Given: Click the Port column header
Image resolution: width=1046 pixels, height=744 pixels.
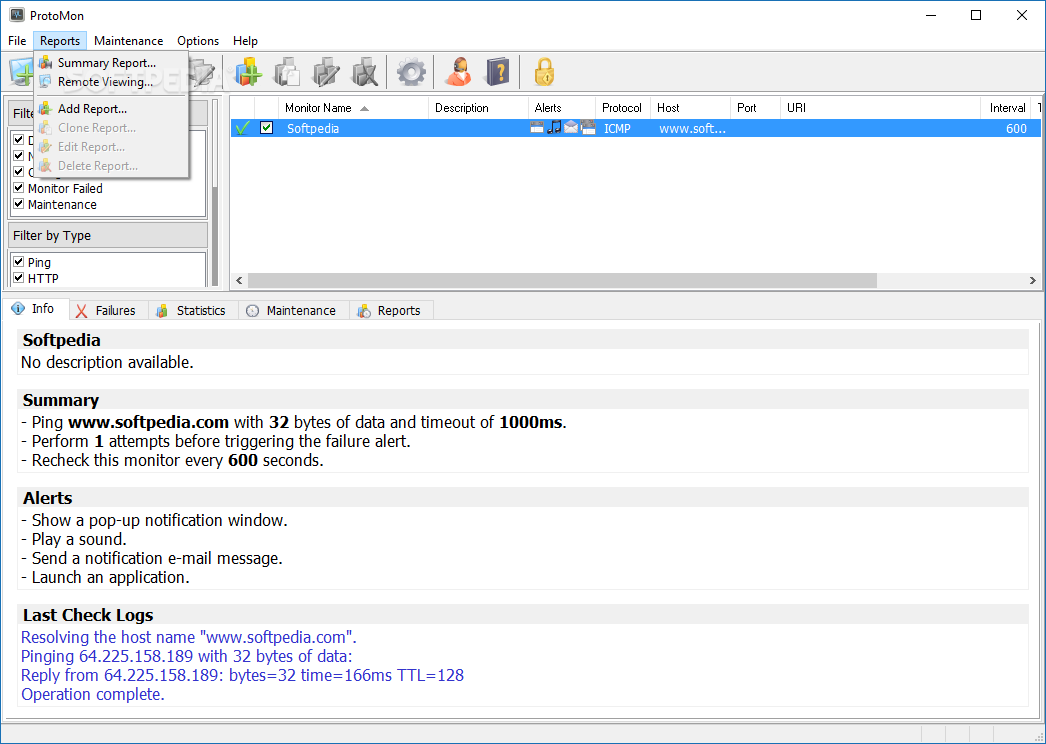Looking at the screenshot, I should (x=755, y=107).
